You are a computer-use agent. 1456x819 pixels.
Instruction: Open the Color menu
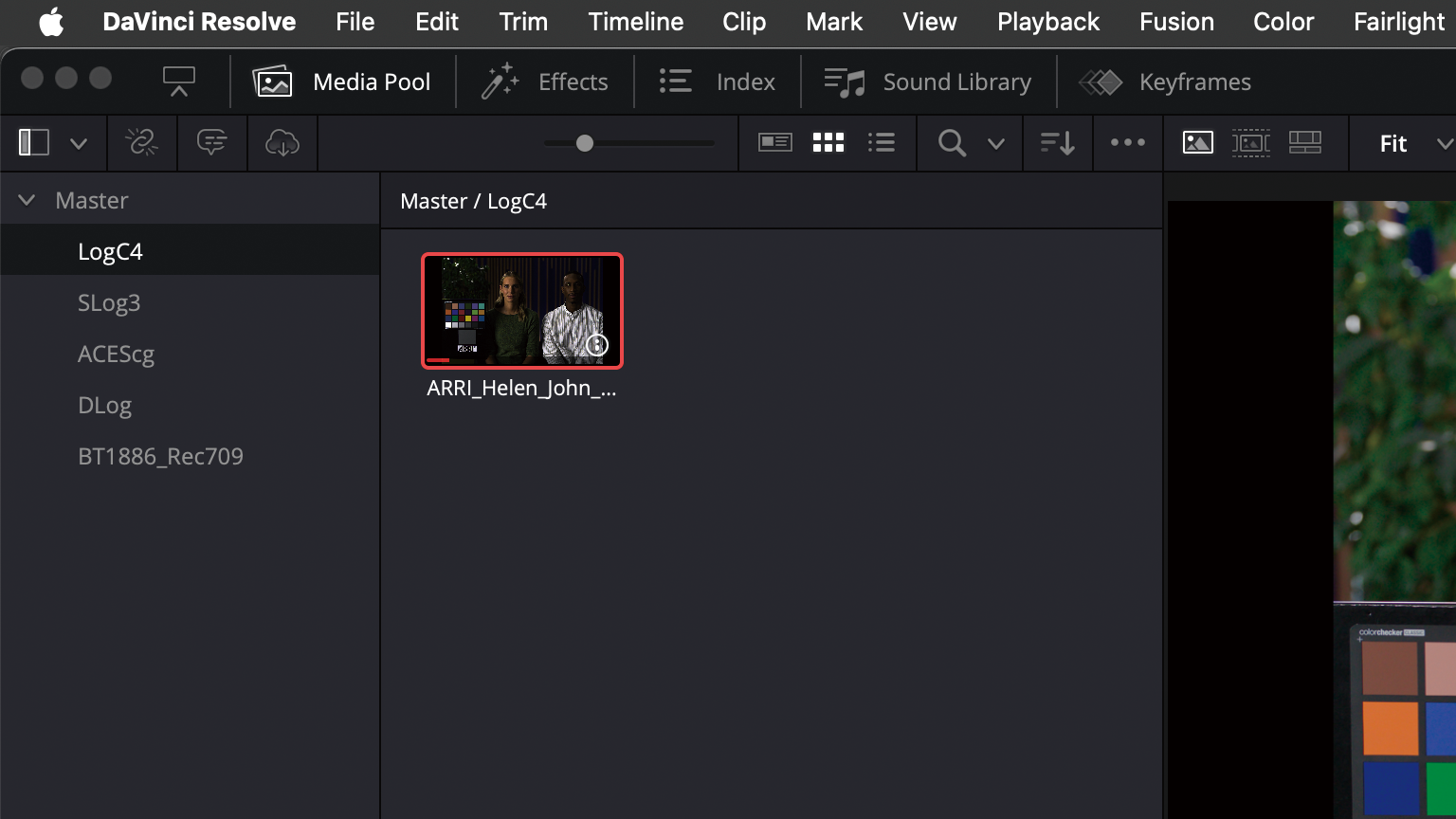1283,22
